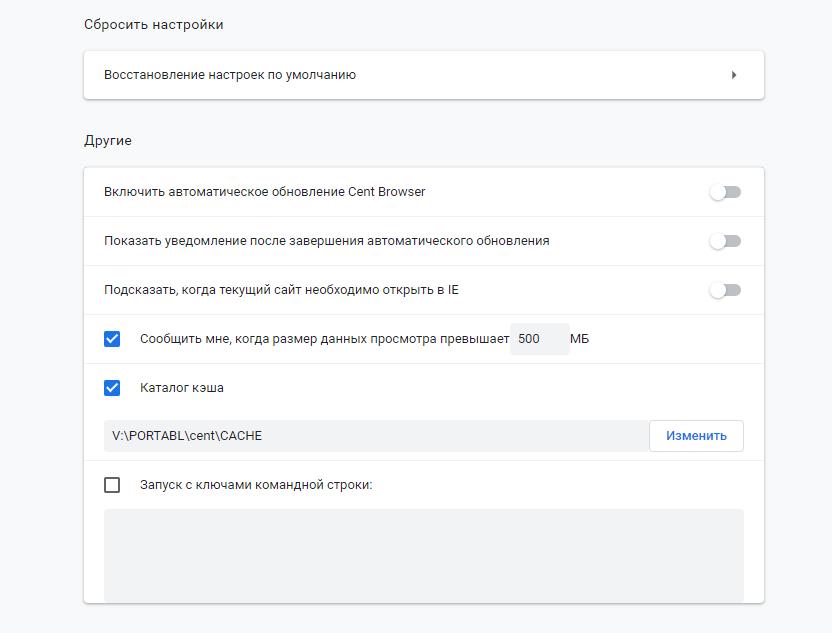
Task: Click the arrow icon beside Восстановление настроек
Action: tap(734, 75)
